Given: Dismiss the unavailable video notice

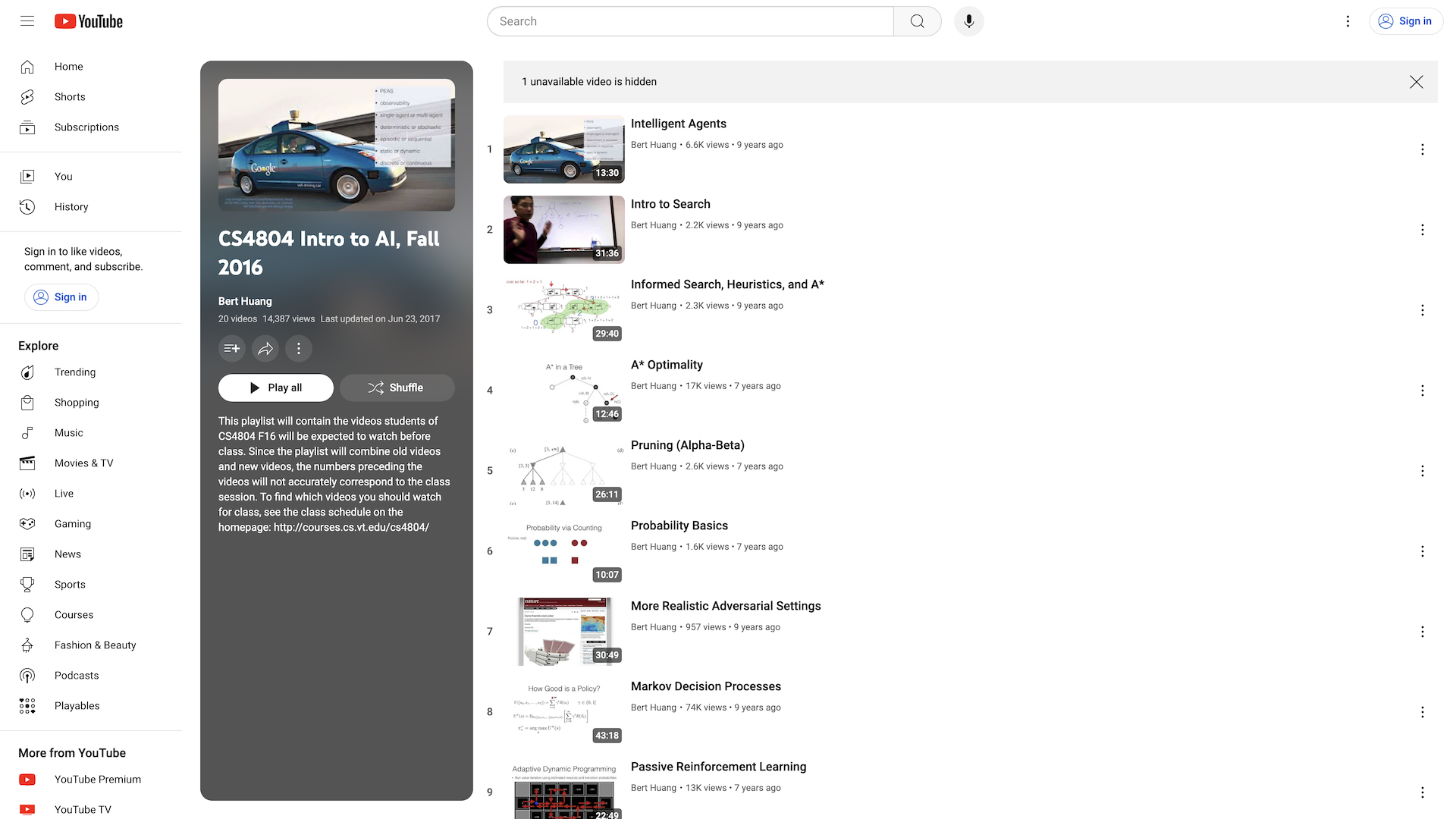Looking at the screenshot, I should tap(1417, 82).
